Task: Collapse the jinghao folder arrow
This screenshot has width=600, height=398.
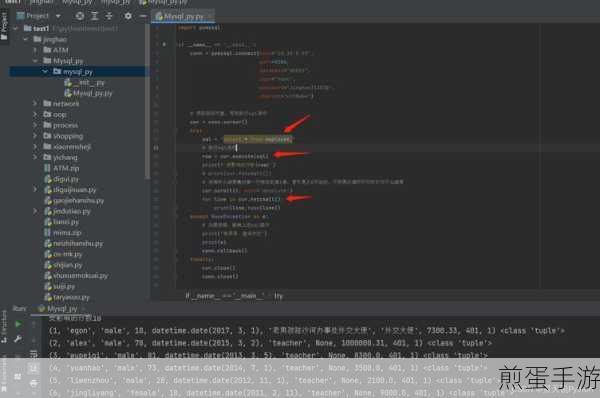Action: [x=26, y=39]
